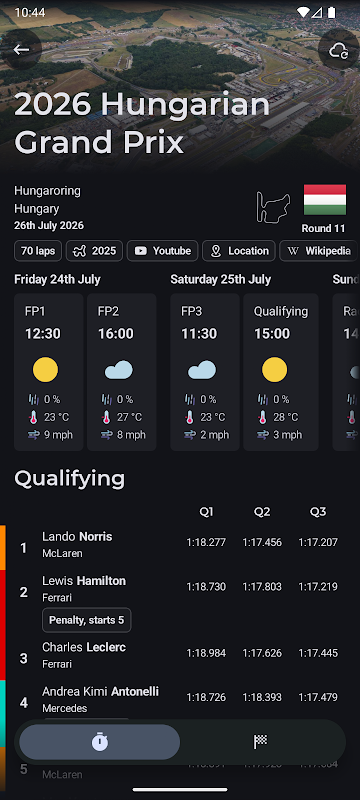Image resolution: width=360 pixels, height=800 pixels.
Task: Open the Wikipedia link chip
Action: [x=319, y=251]
